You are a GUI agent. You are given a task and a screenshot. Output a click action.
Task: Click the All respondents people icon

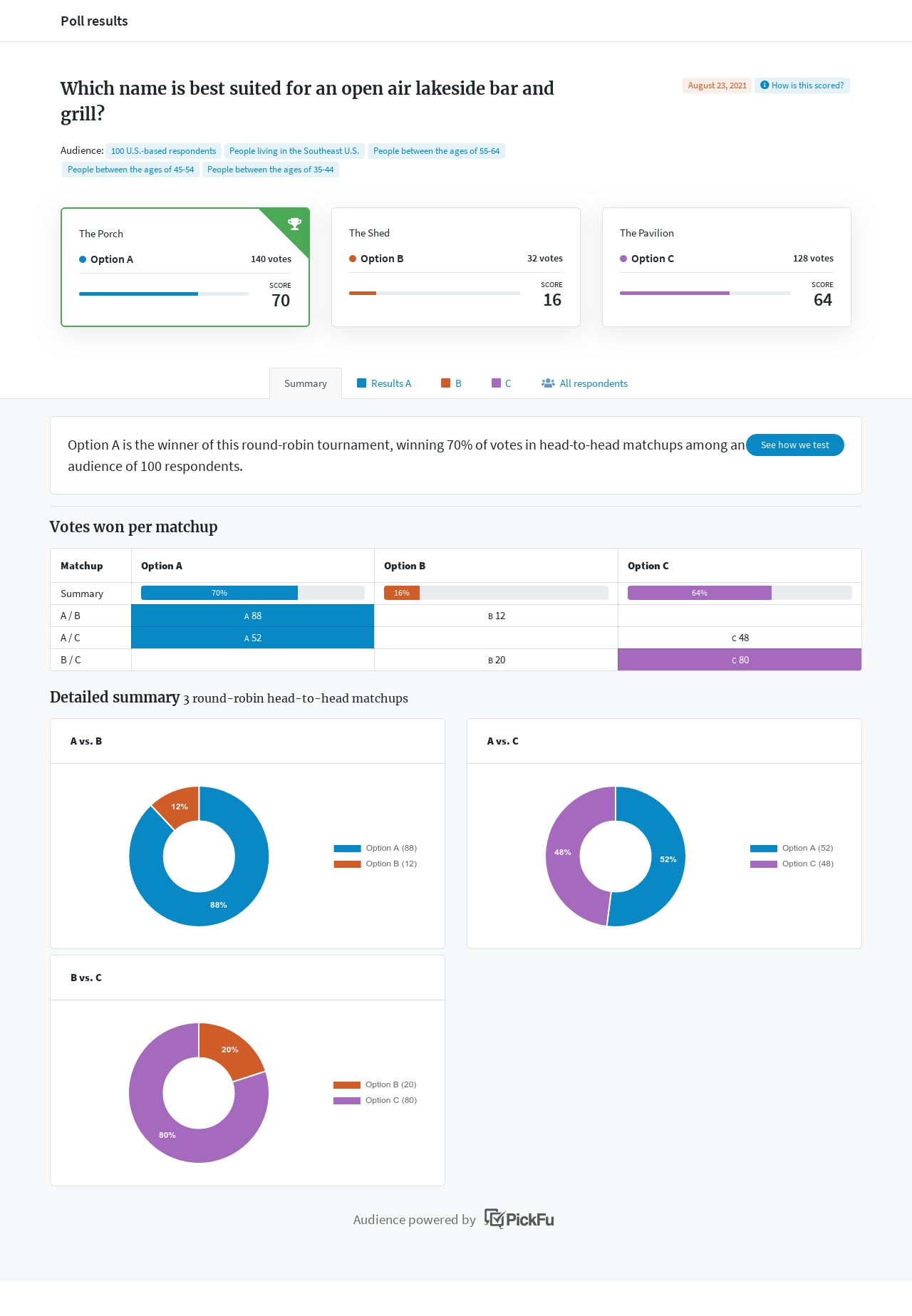(x=548, y=383)
